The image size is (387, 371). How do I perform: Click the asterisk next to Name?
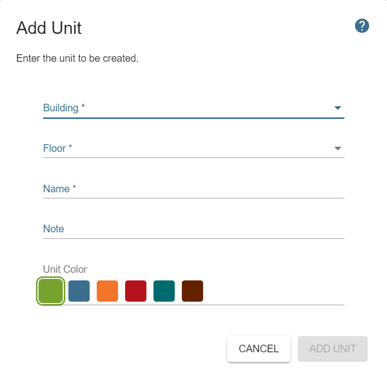pyautogui.click(x=74, y=187)
